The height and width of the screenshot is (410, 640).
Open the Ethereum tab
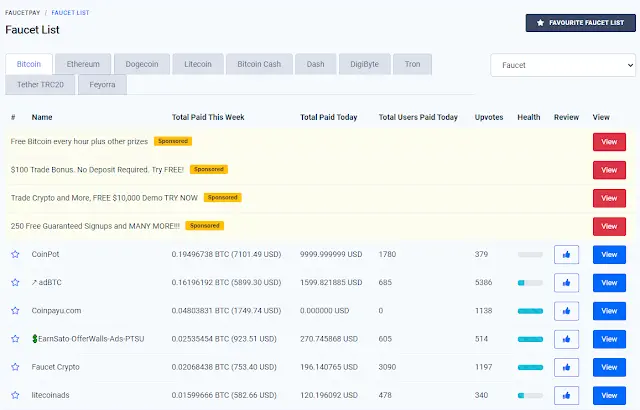tap(83, 64)
